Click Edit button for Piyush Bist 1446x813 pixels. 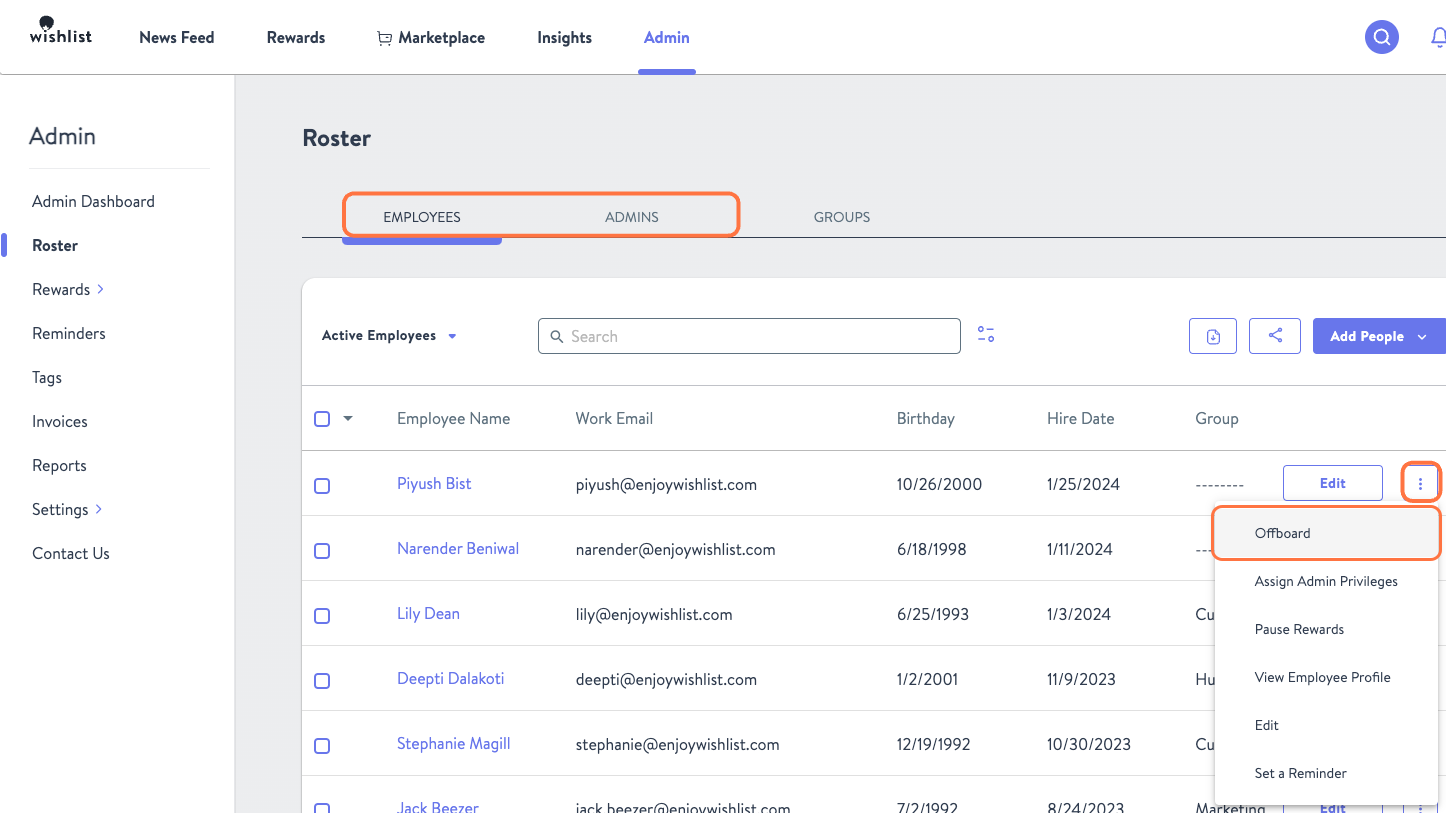[x=1333, y=483]
